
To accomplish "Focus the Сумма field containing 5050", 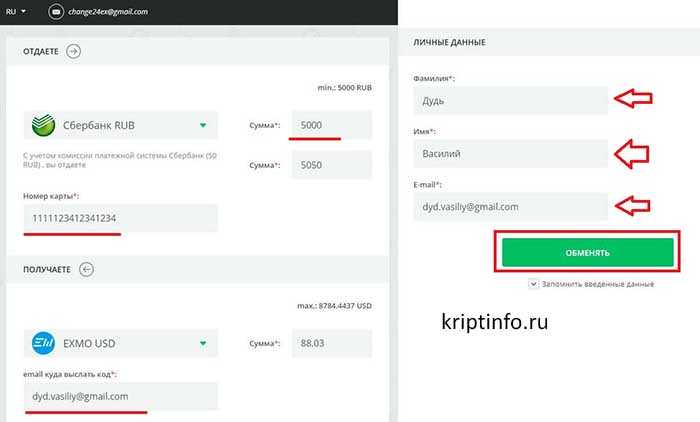I will [332, 165].
